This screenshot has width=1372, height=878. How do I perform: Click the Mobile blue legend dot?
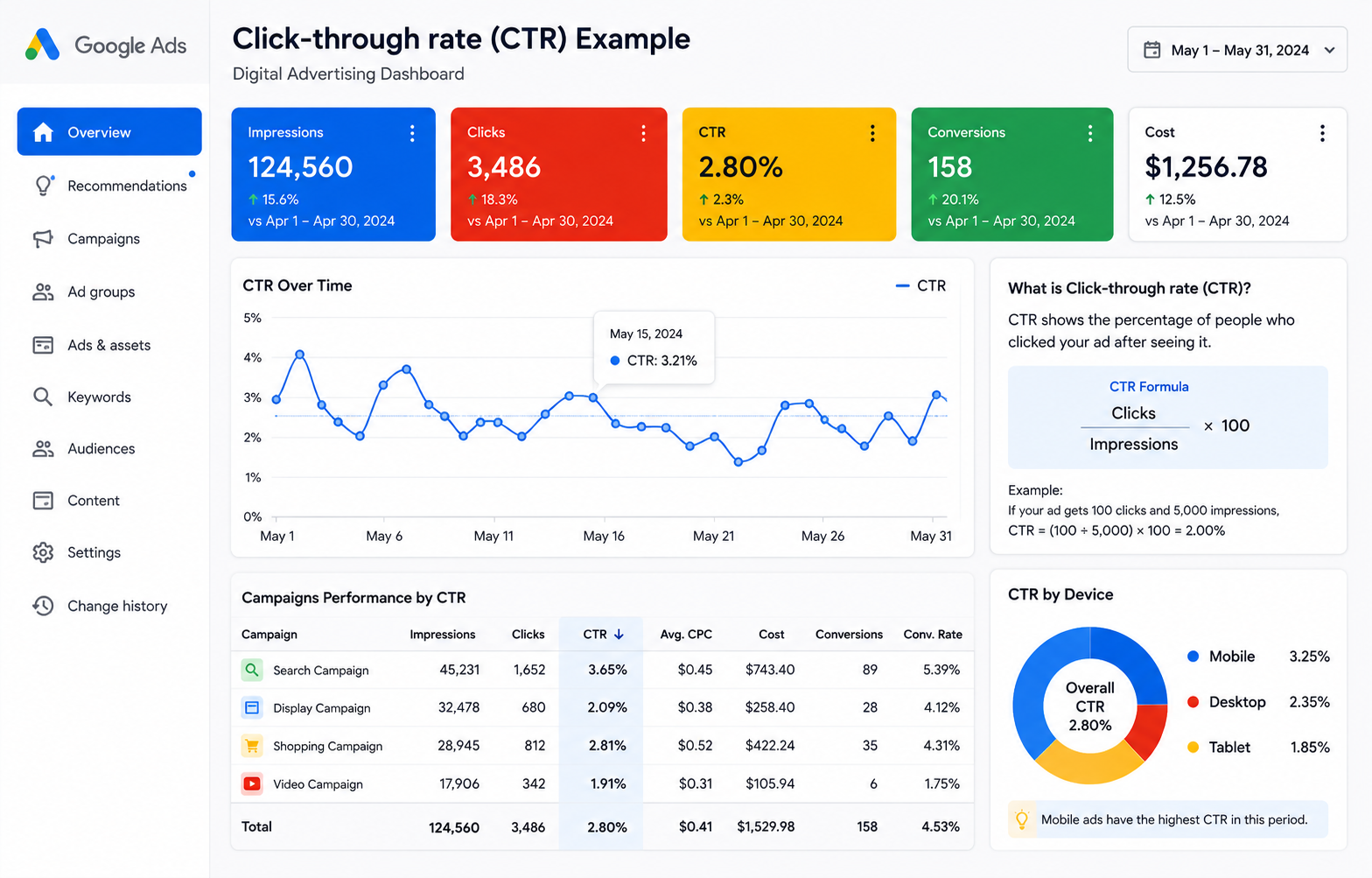pos(1193,657)
